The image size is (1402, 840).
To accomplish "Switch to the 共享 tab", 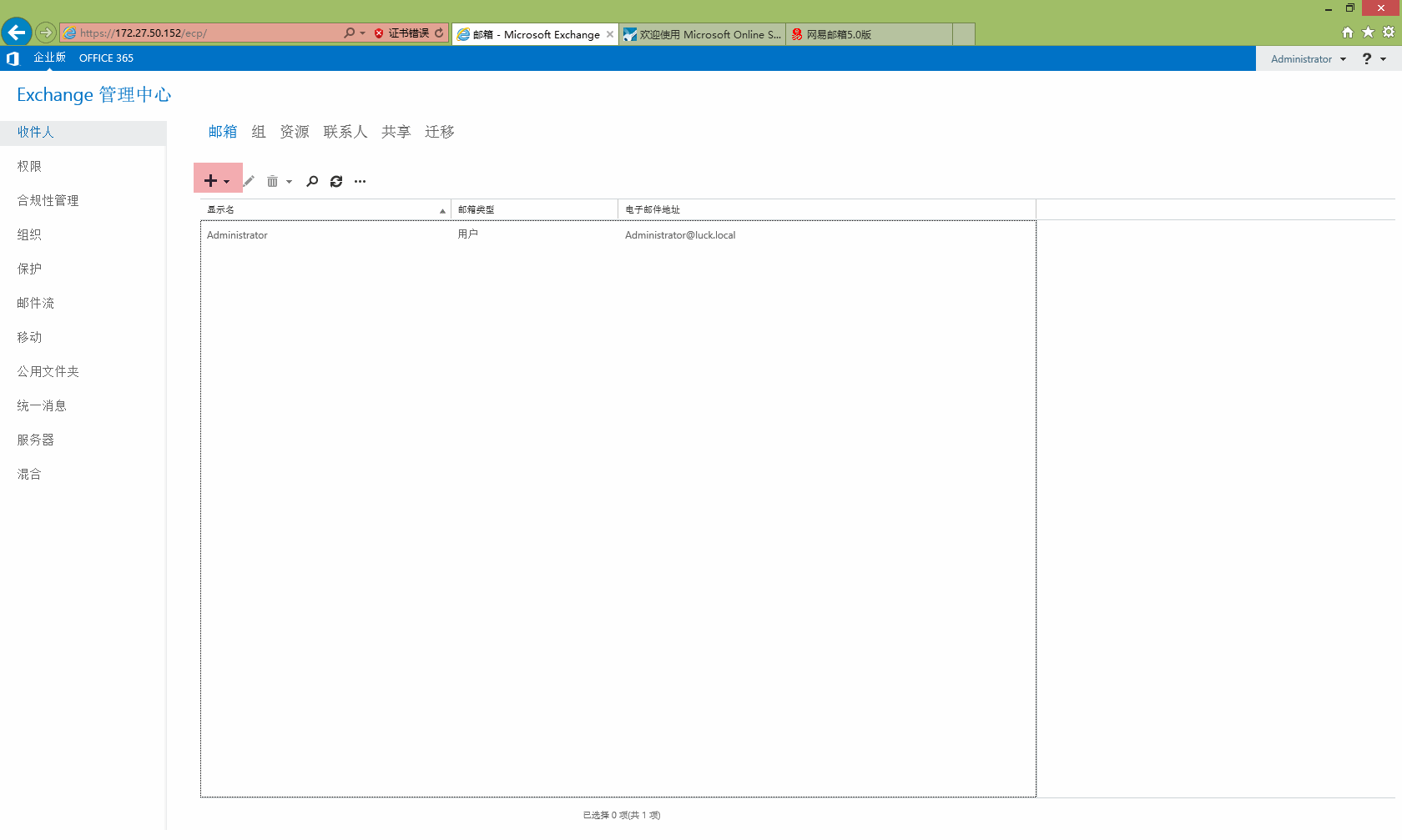I will point(396,132).
